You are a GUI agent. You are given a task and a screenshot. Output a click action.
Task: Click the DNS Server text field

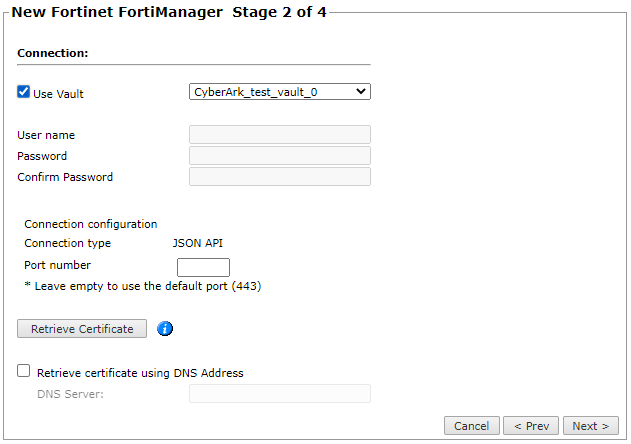[x=279, y=393]
